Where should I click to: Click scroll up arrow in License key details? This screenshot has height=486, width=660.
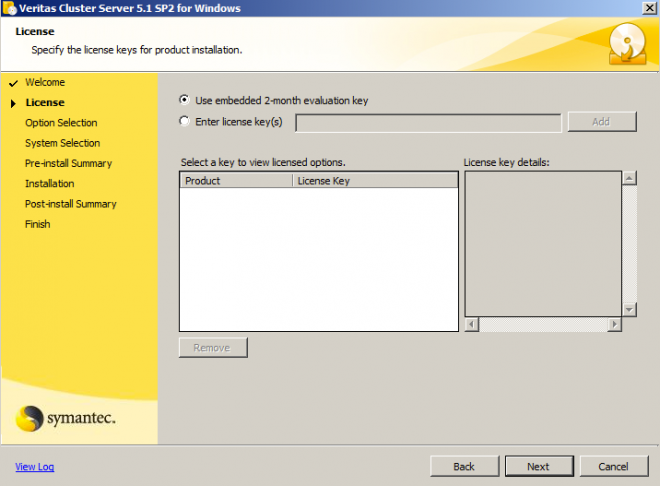[x=629, y=178]
